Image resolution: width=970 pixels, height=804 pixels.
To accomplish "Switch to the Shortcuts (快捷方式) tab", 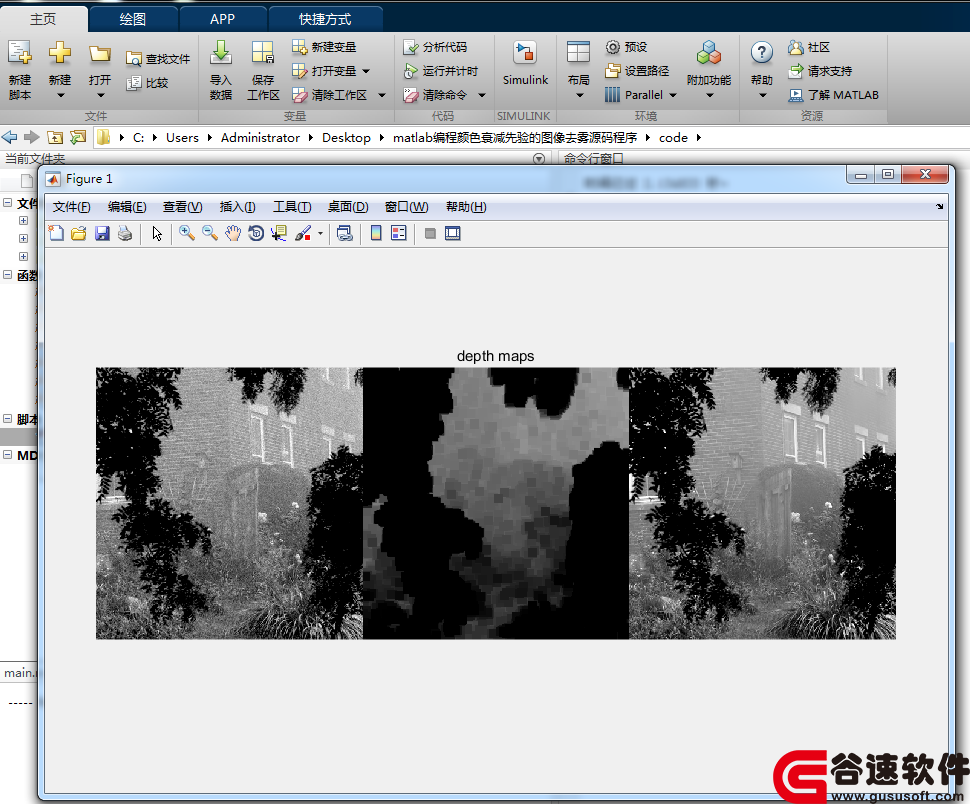I will coord(325,19).
